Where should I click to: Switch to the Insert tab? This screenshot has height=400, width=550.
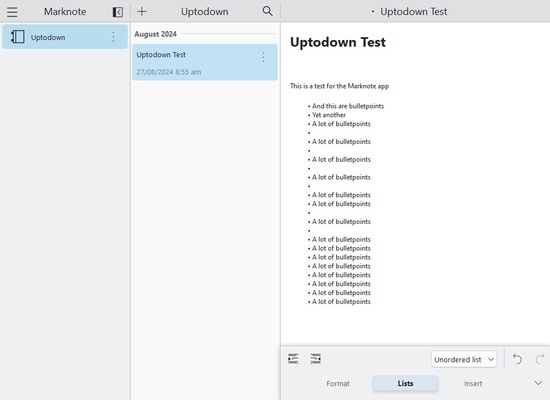click(x=473, y=384)
